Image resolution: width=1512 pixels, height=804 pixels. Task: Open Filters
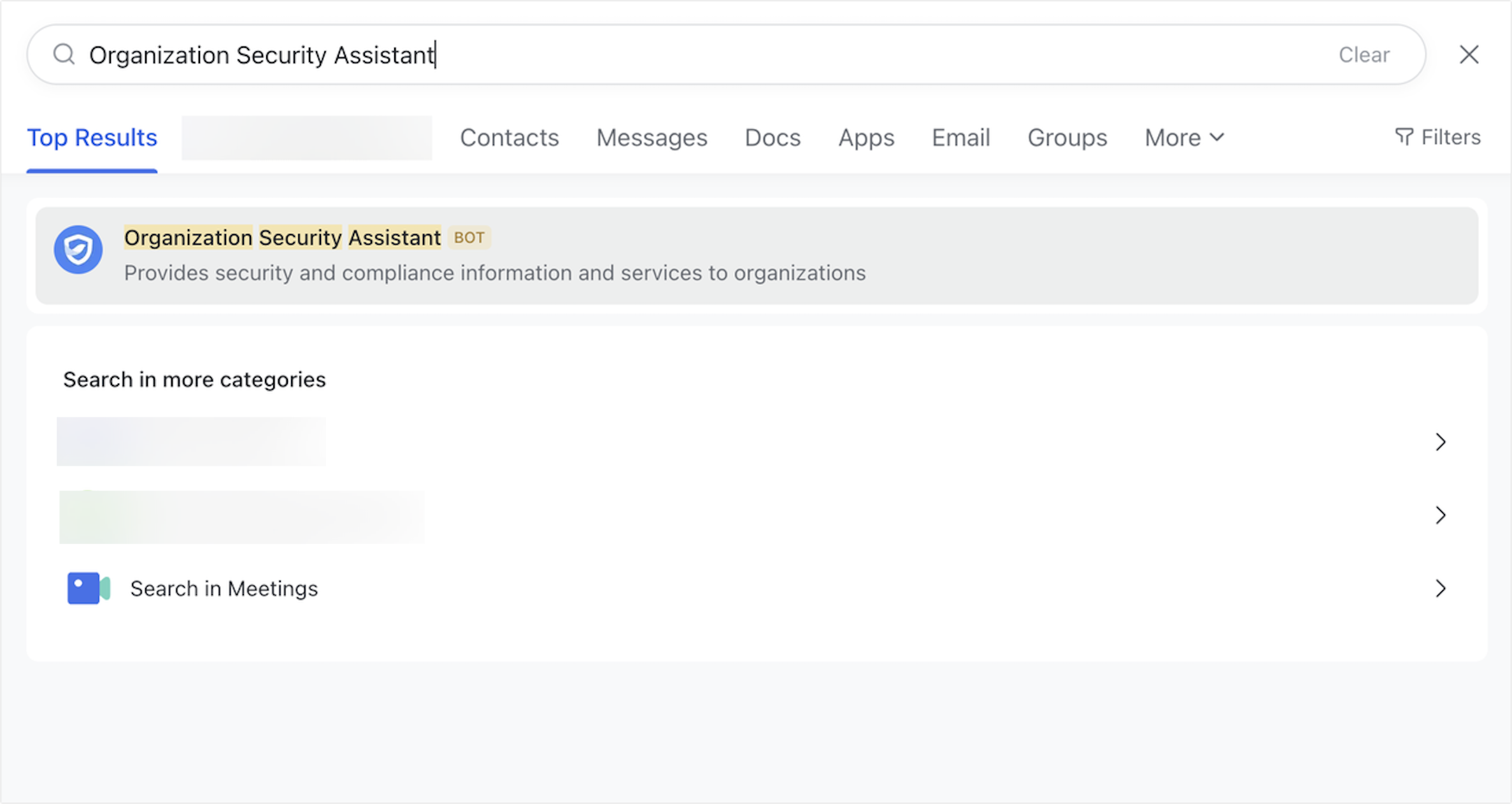click(1438, 136)
